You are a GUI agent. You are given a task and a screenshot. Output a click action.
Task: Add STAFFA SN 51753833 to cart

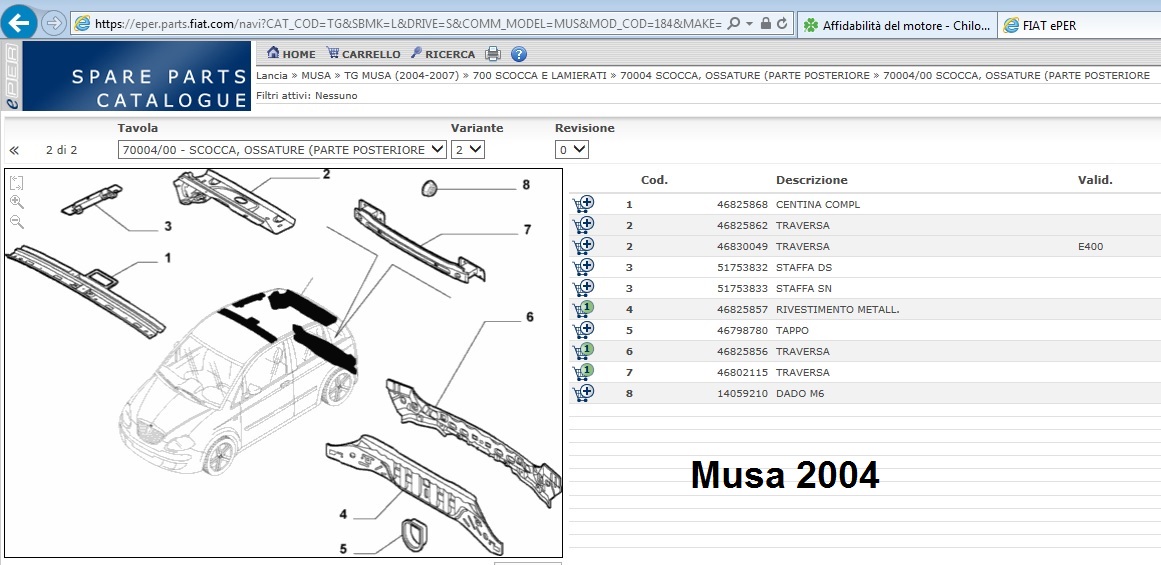pos(583,288)
